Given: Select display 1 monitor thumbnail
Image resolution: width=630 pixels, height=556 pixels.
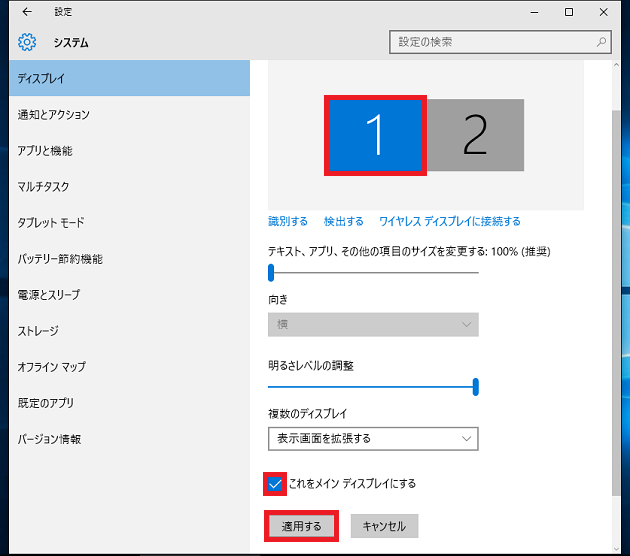Looking at the screenshot, I should (x=375, y=135).
